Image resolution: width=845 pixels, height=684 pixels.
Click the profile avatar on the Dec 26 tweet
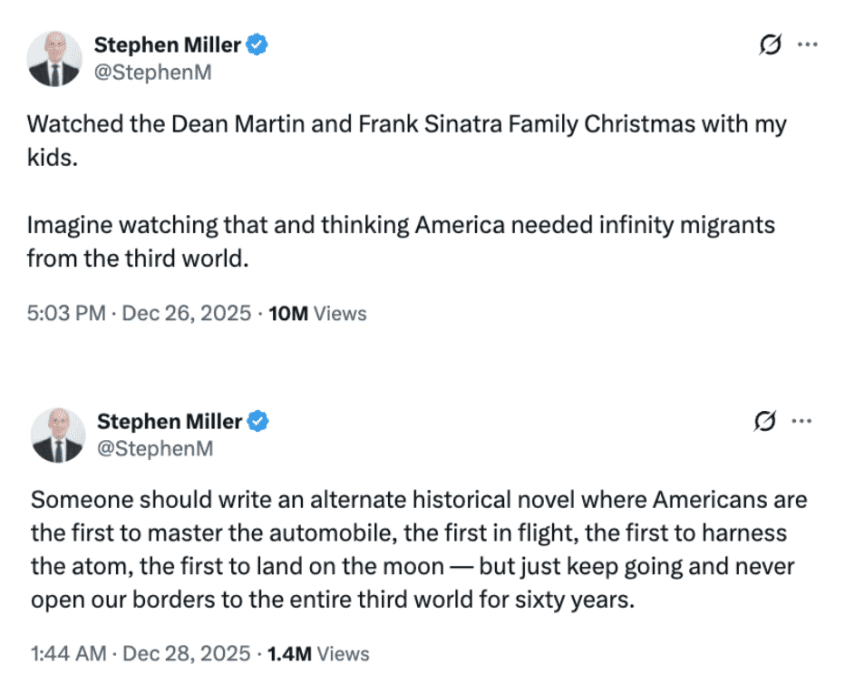pyautogui.click(x=54, y=58)
